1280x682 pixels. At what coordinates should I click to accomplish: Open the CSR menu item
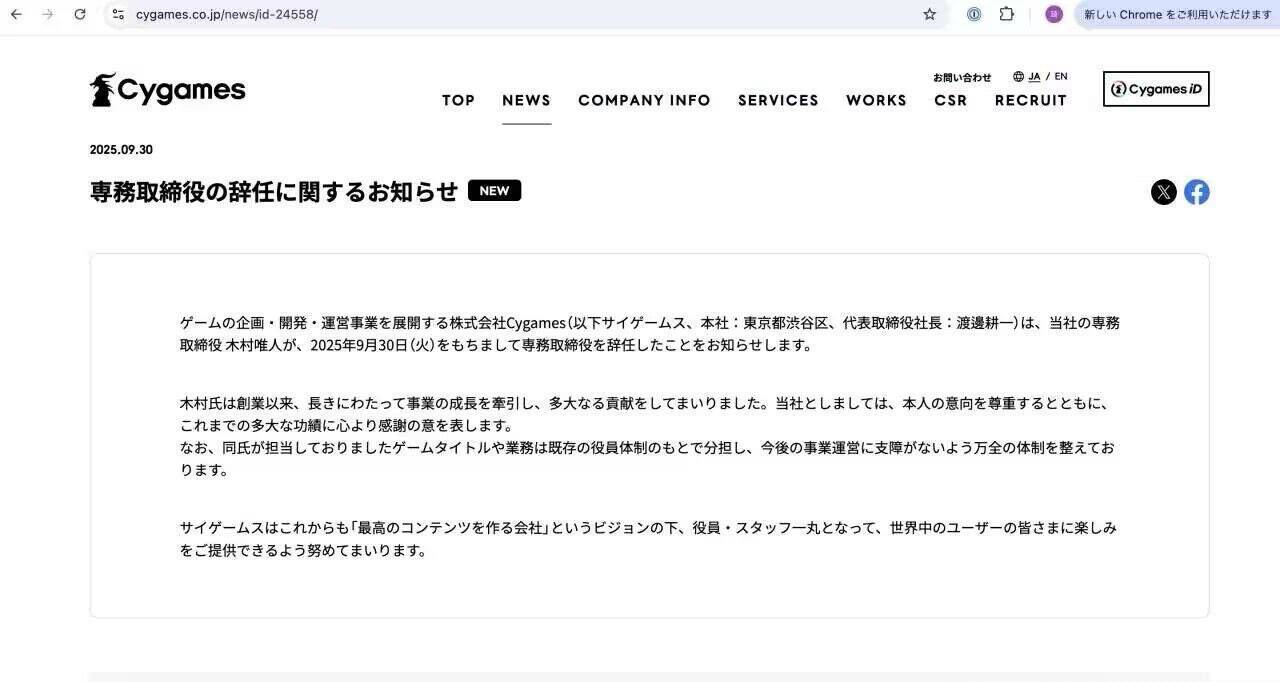(x=951, y=100)
